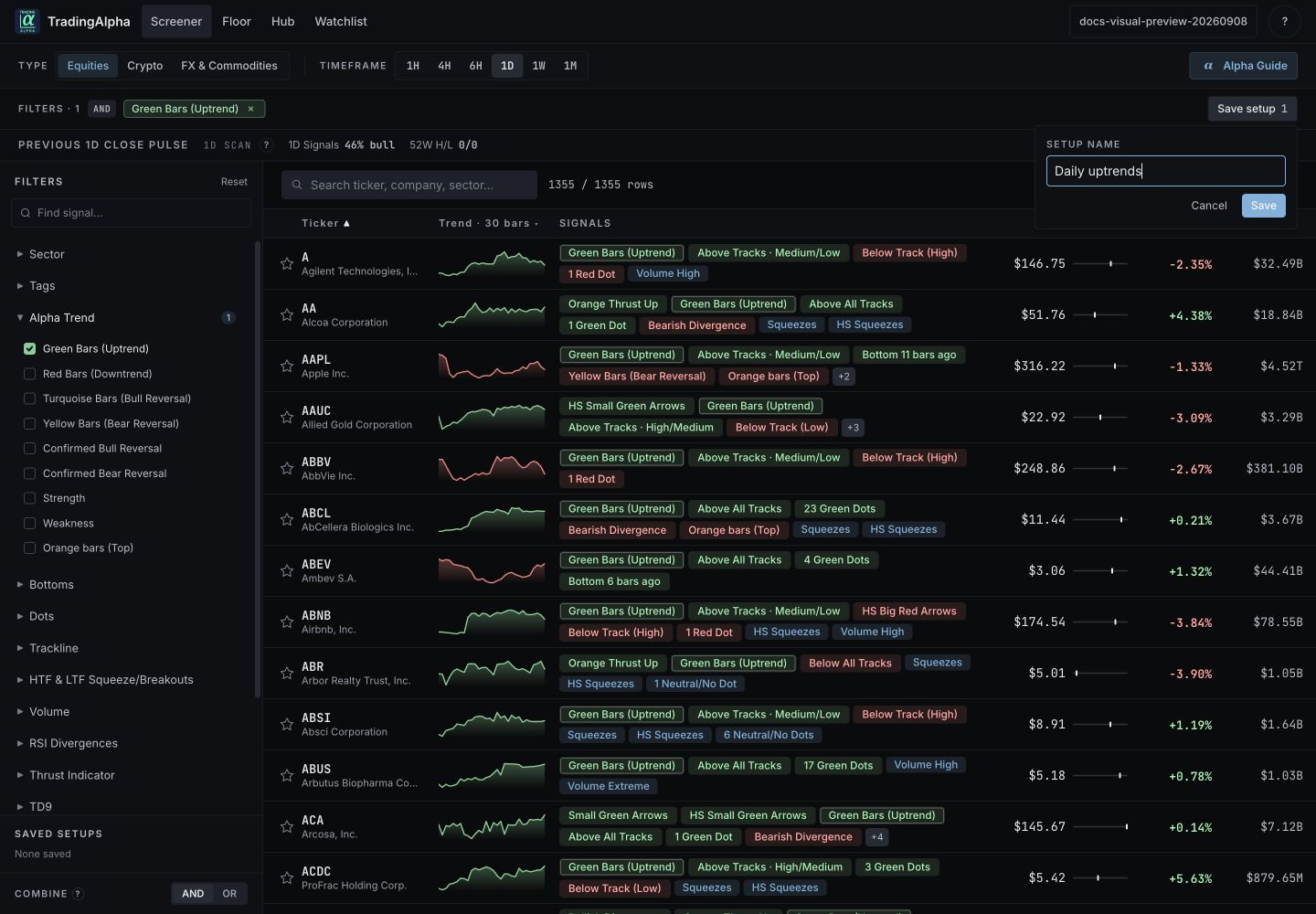Viewport: 1316px width, 914px height.
Task: Sort by the Ticker column header
Action: click(326, 223)
